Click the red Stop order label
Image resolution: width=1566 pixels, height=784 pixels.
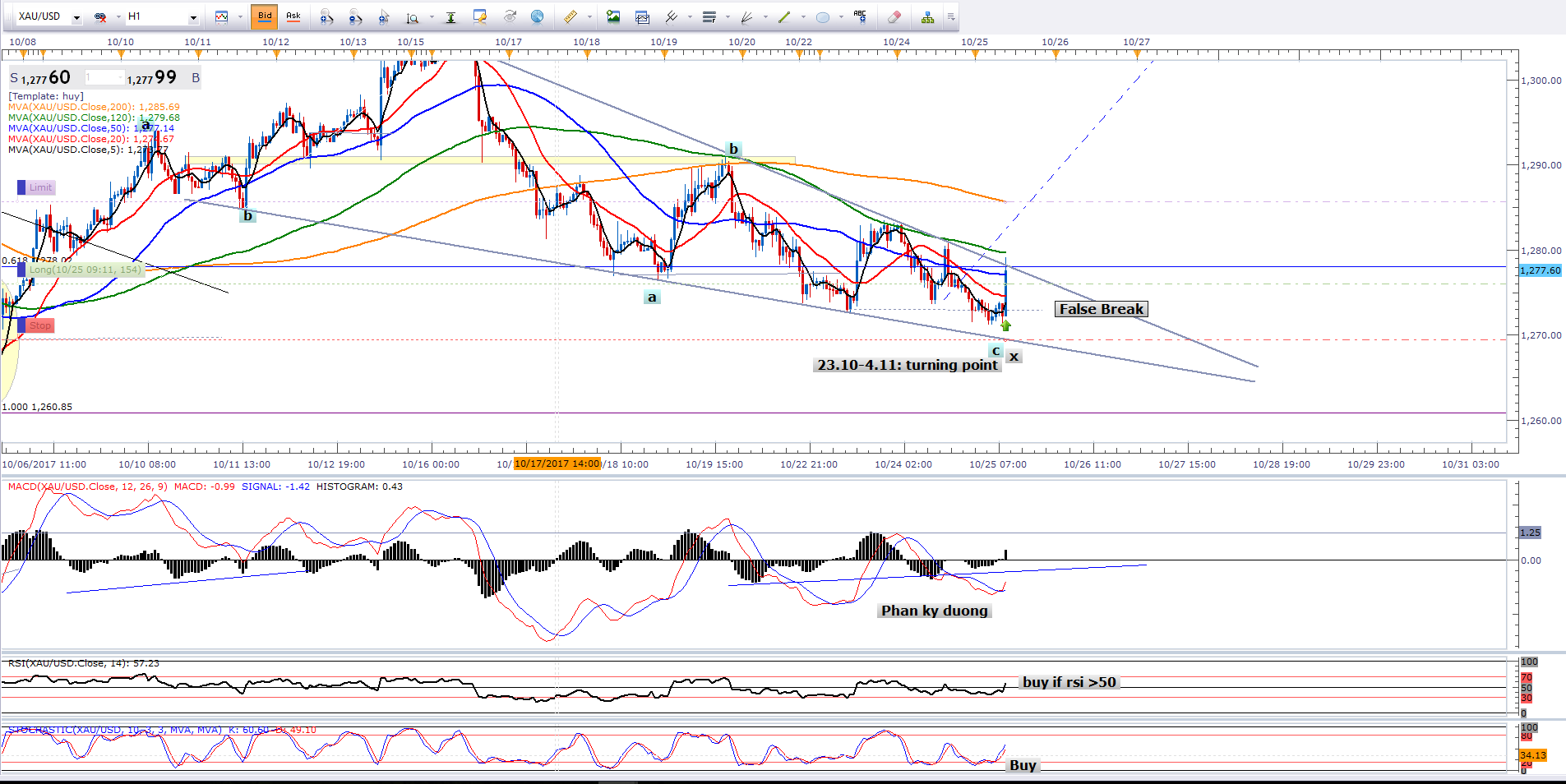(39, 325)
